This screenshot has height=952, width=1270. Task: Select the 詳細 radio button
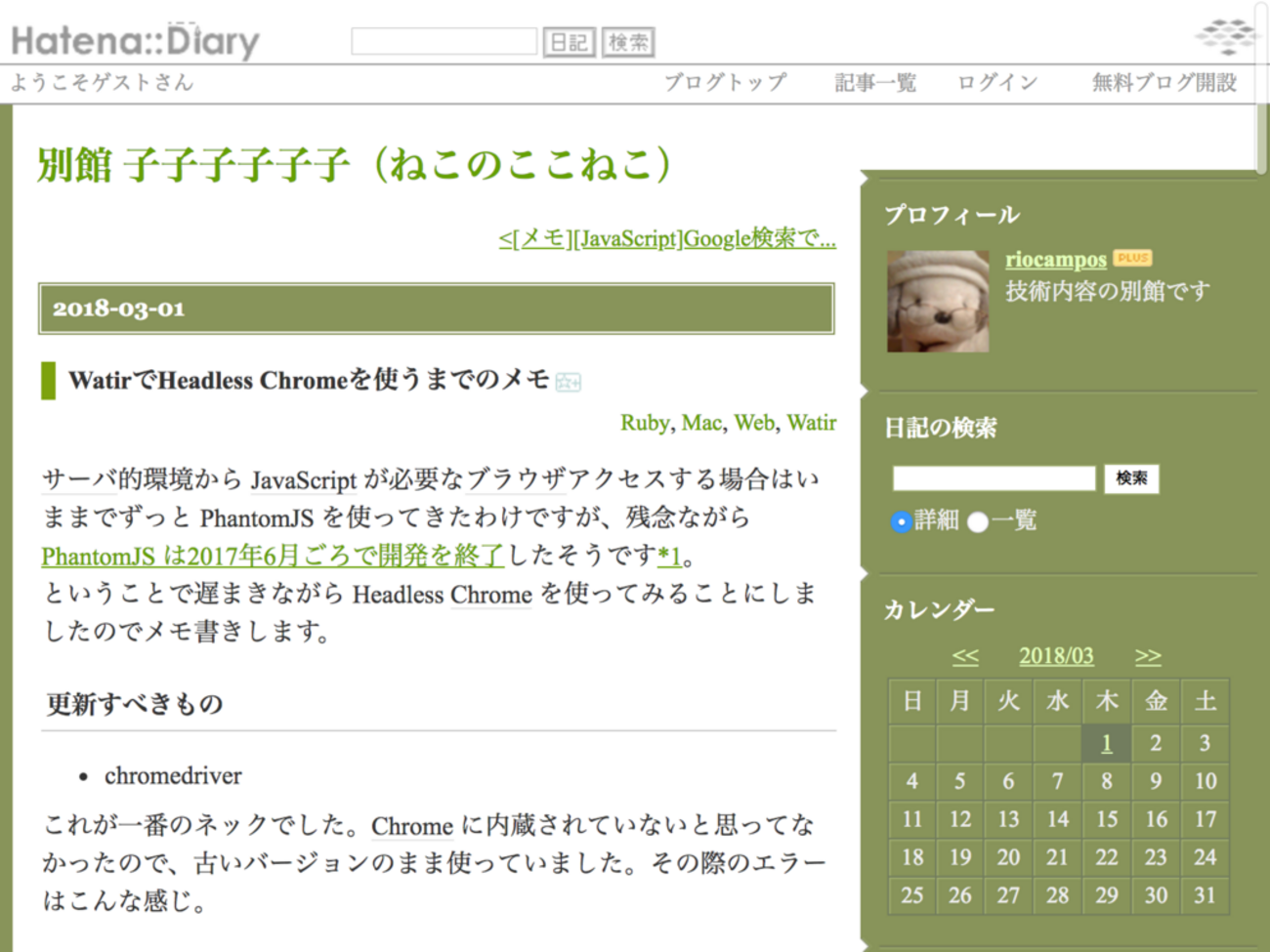tap(900, 521)
